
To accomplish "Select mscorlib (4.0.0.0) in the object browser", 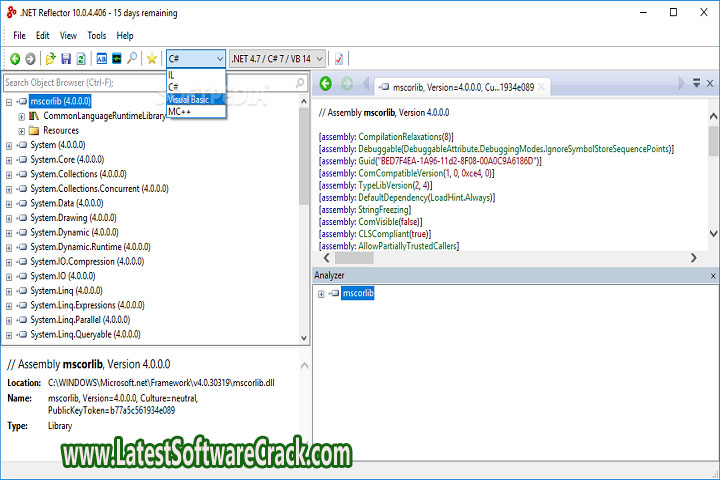I will pyautogui.click(x=60, y=101).
